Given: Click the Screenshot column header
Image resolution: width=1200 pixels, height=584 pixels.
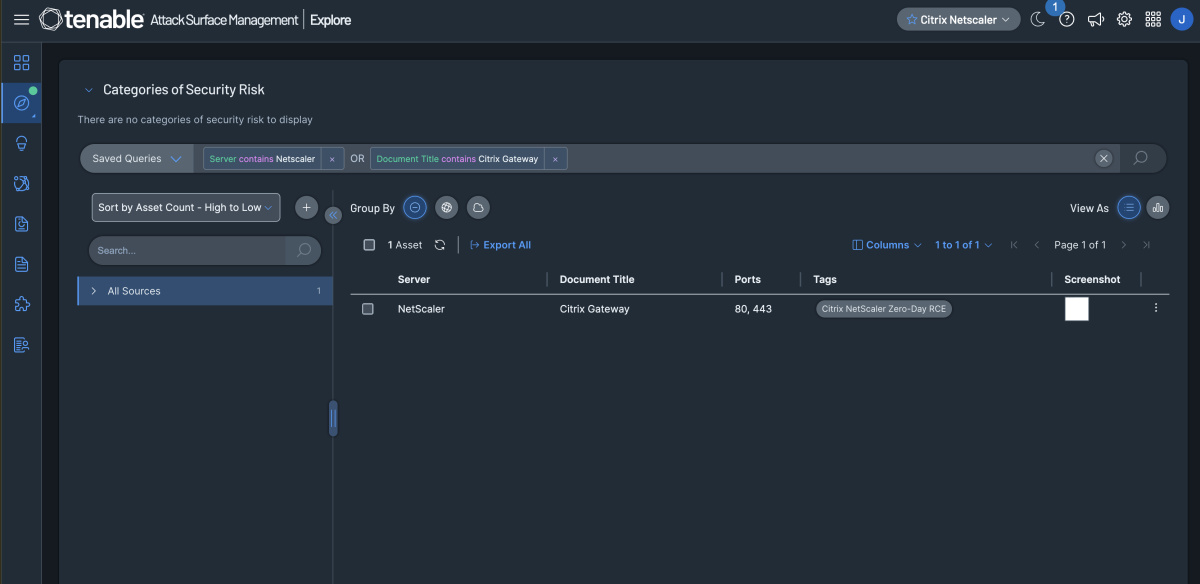Looking at the screenshot, I should 1092,279.
